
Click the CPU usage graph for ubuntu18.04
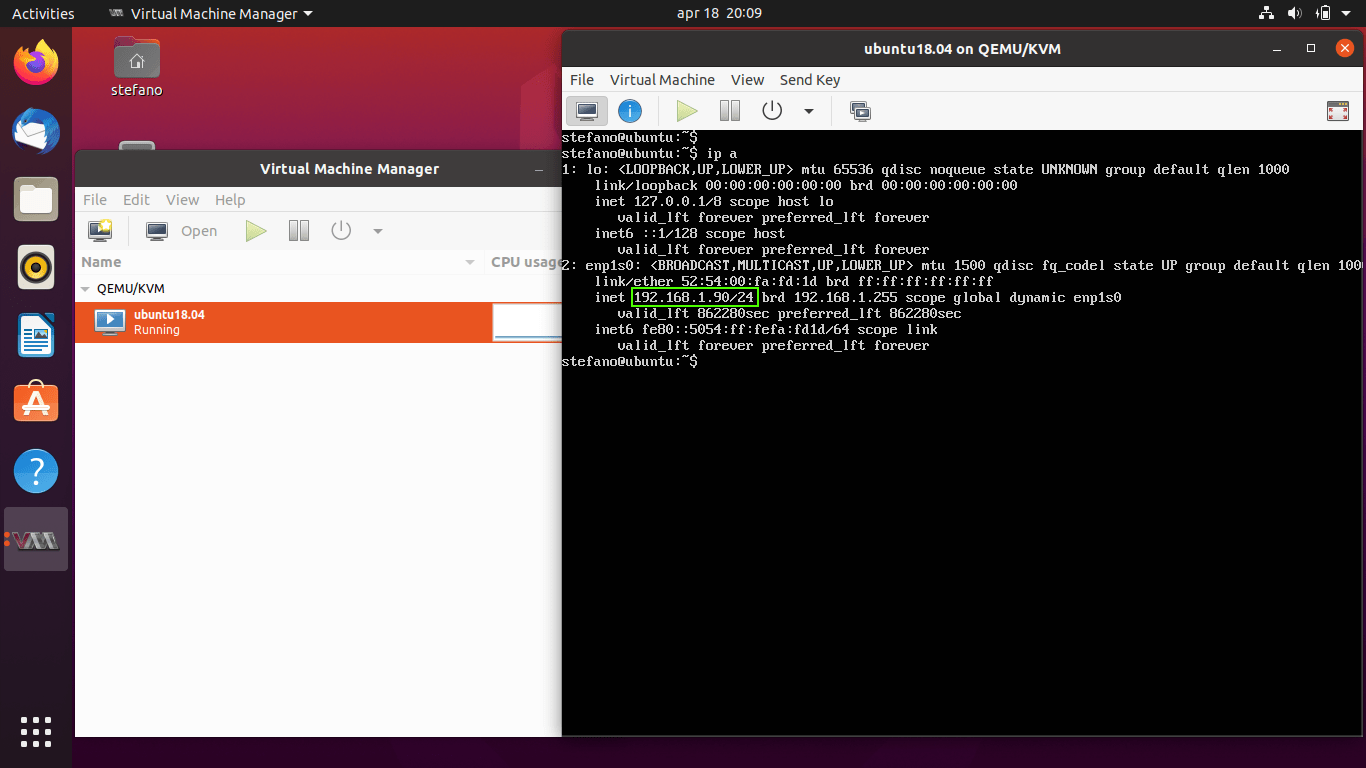click(x=527, y=322)
